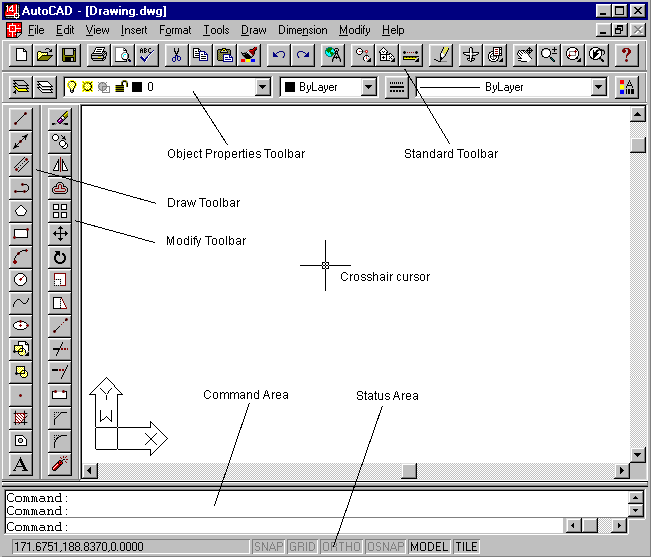The height and width of the screenshot is (557, 651).
Task: Select the Ellipse tool in Draw toolbar
Action: pos(20,326)
